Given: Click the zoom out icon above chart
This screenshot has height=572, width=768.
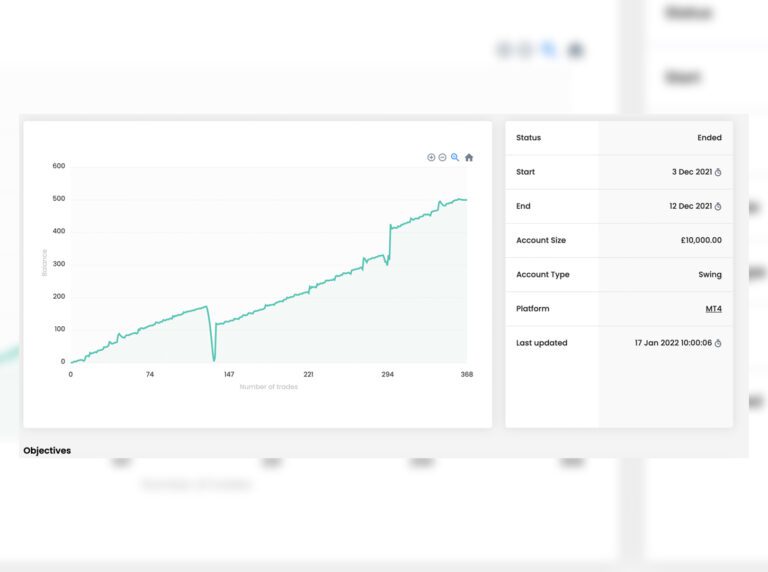Looking at the screenshot, I should [x=443, y=157].
